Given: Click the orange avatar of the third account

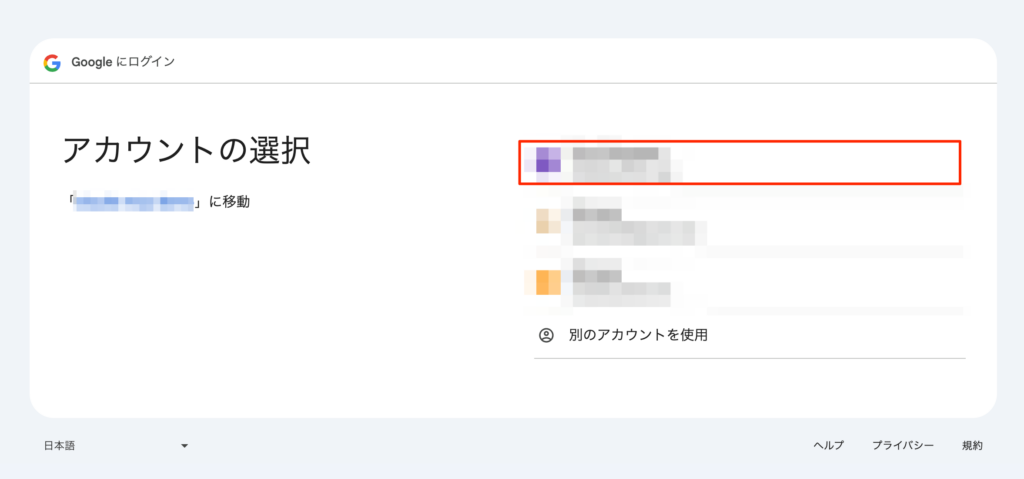Looking at the screenshot, I should 548,282.
